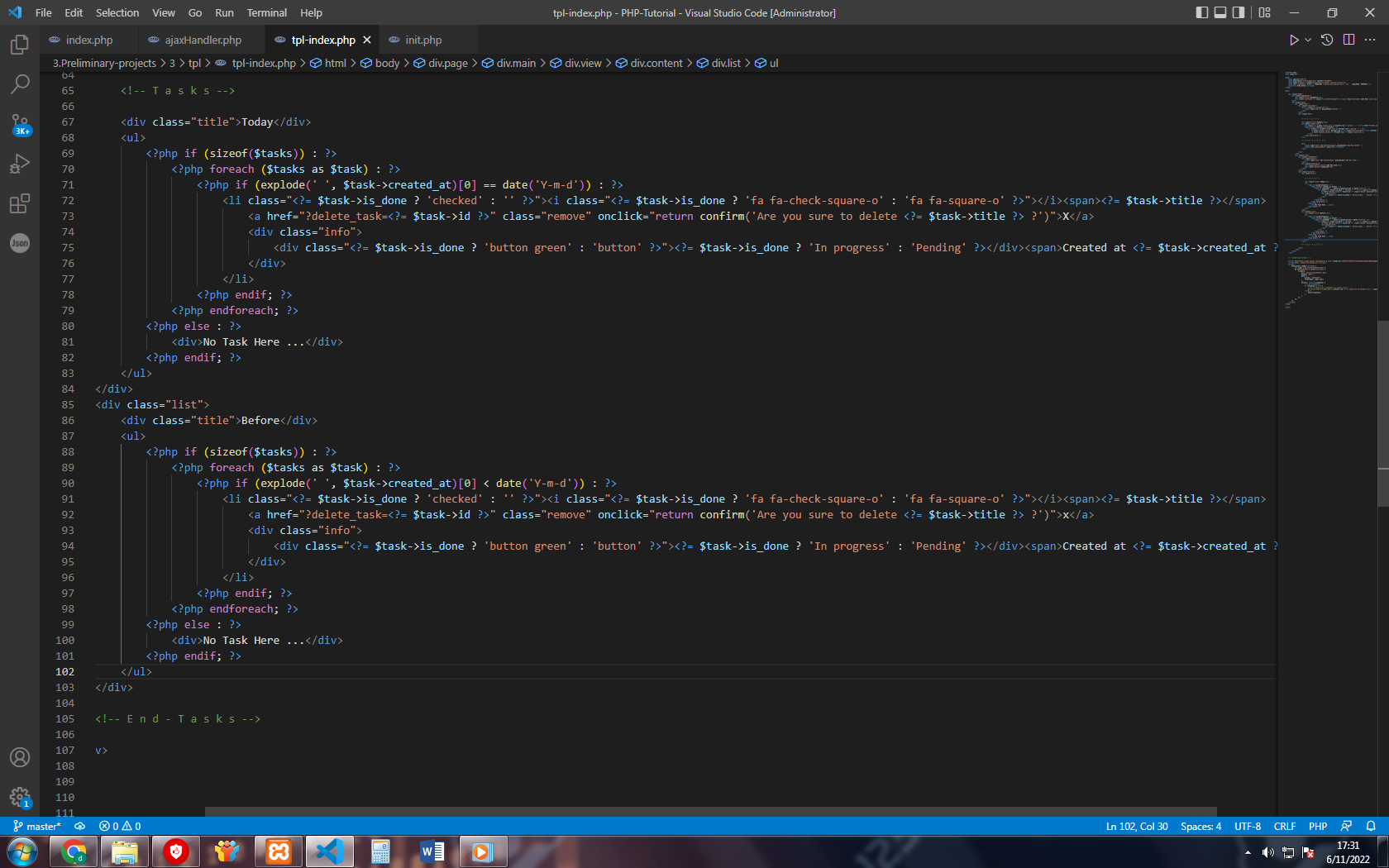Expand the run button dropdown arrow
Screen dimensions: 1389x868
pyautogui.click(x=1308, y=40)
